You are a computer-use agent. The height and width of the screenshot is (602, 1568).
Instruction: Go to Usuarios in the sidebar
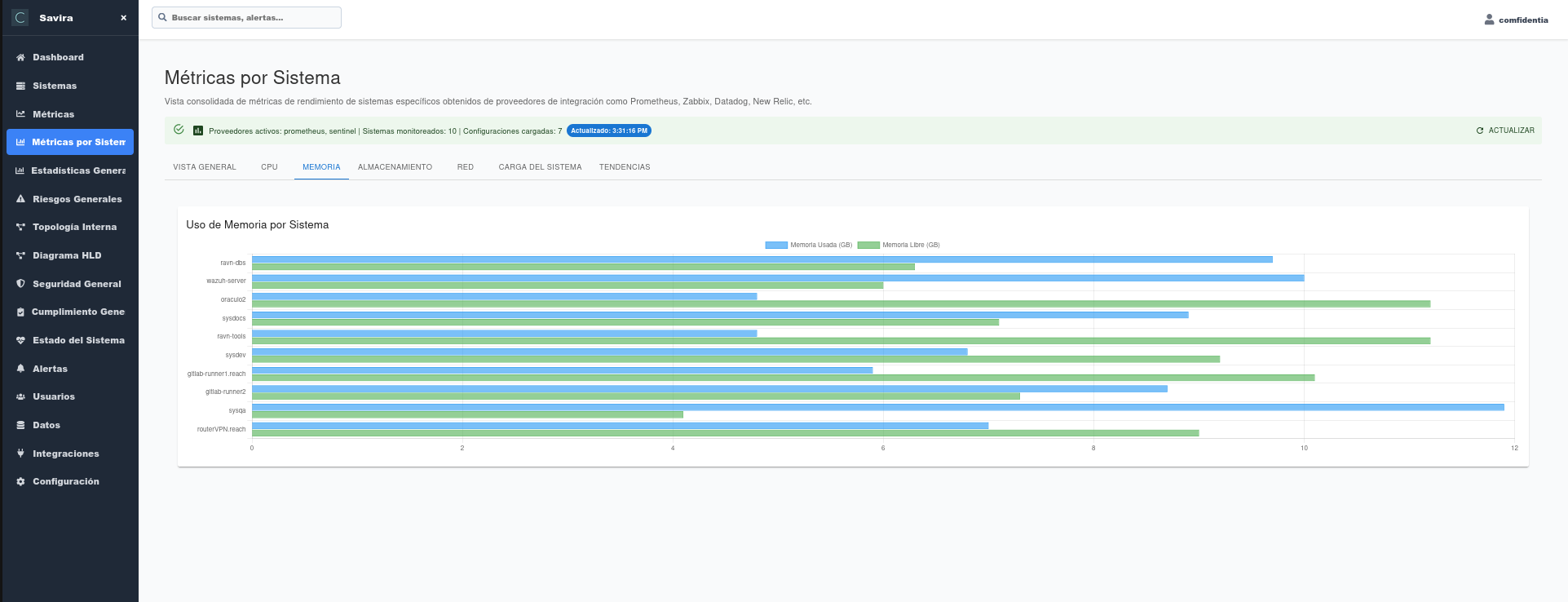pyautogui.click(x=54, y=397)
